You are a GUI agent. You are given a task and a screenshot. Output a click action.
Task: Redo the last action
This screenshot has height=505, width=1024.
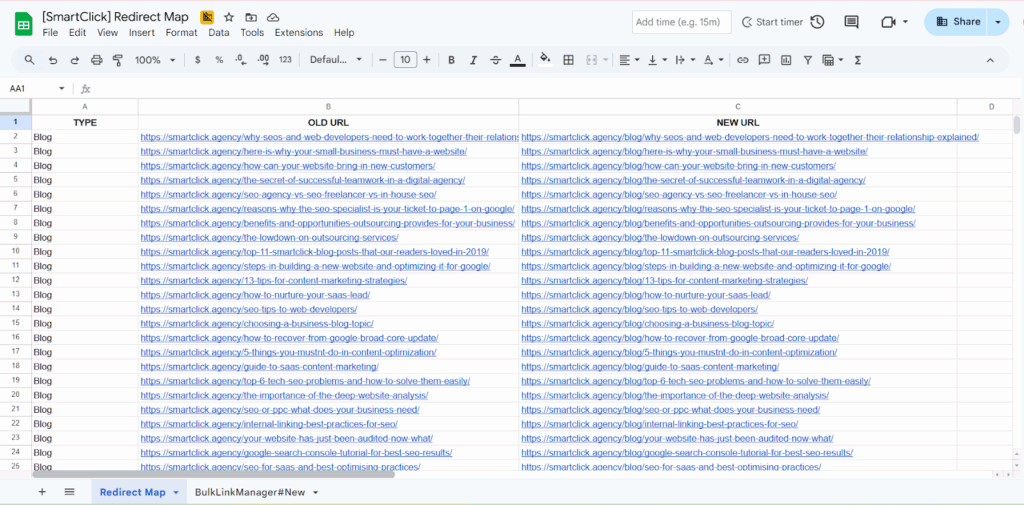point(74,60)
